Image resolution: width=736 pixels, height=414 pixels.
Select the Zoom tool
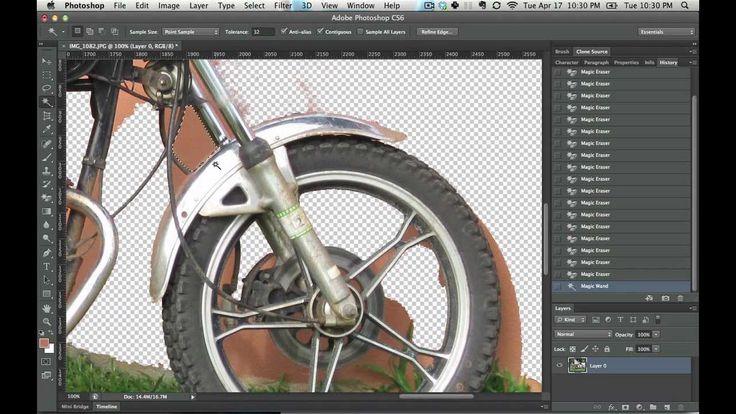[x=46, y=322]
